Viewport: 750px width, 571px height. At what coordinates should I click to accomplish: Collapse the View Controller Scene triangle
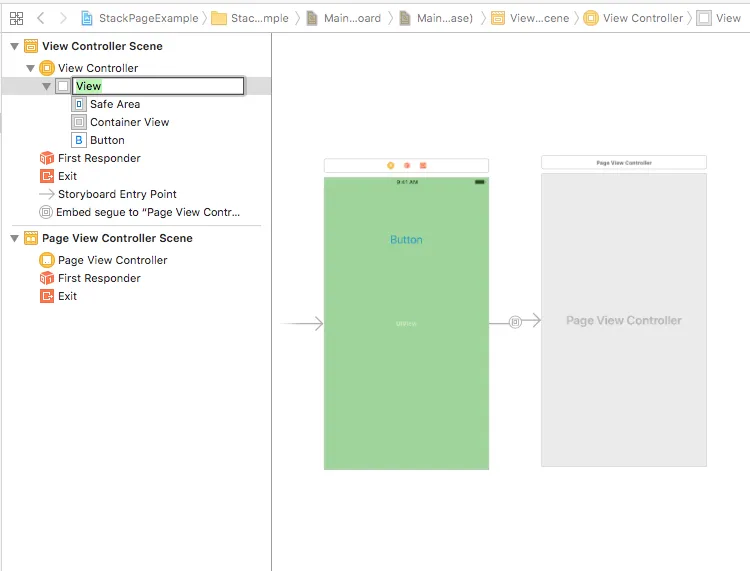coord(14,46)
